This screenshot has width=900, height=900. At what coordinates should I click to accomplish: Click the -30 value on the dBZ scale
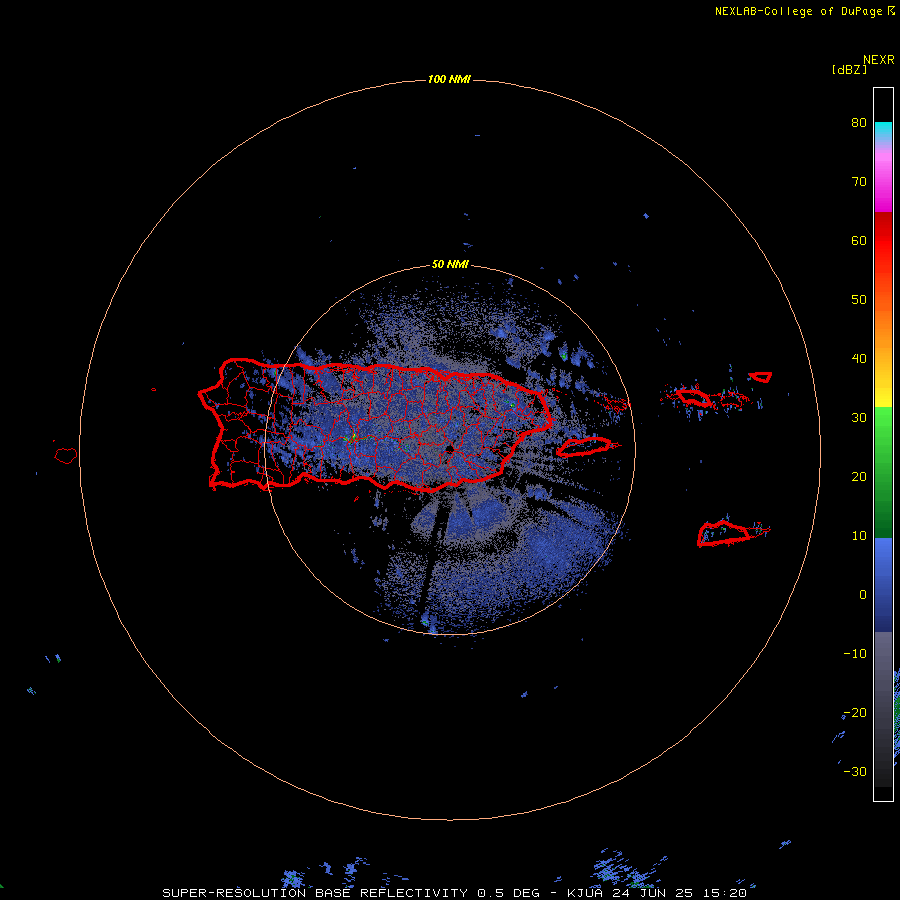coord(855,771)
